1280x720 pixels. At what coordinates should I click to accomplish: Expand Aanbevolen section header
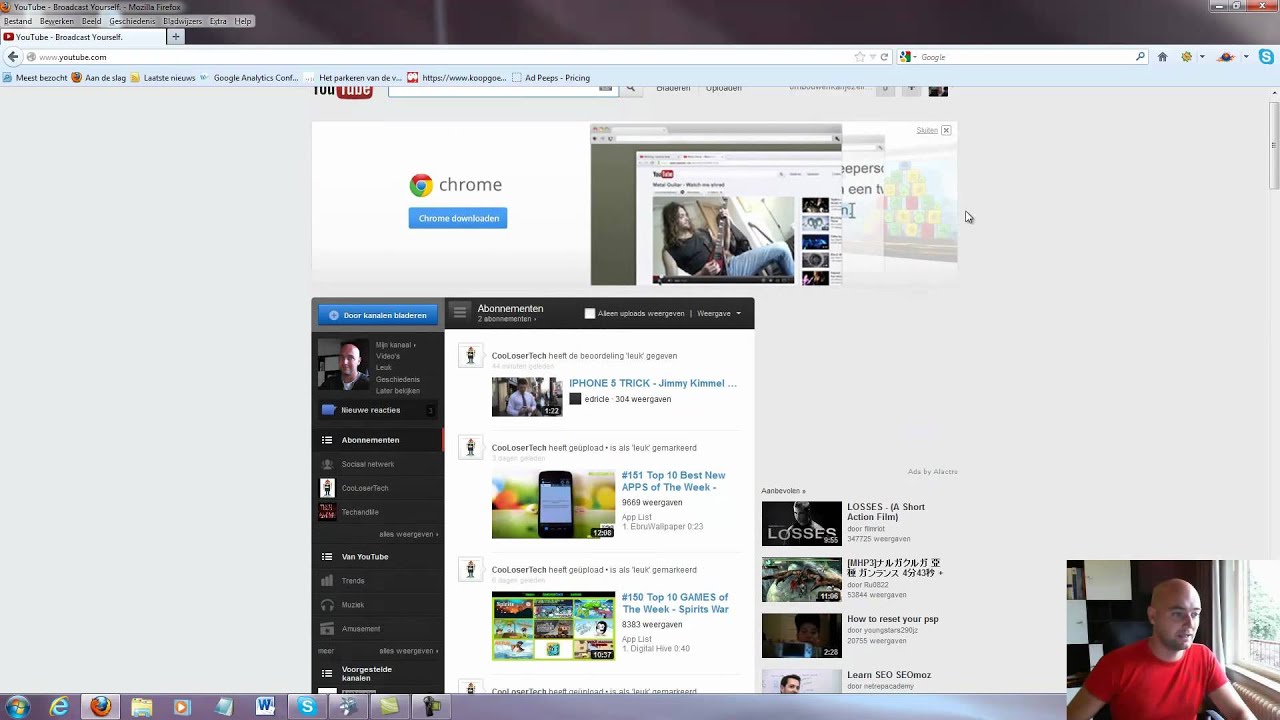tap(783, 491)
